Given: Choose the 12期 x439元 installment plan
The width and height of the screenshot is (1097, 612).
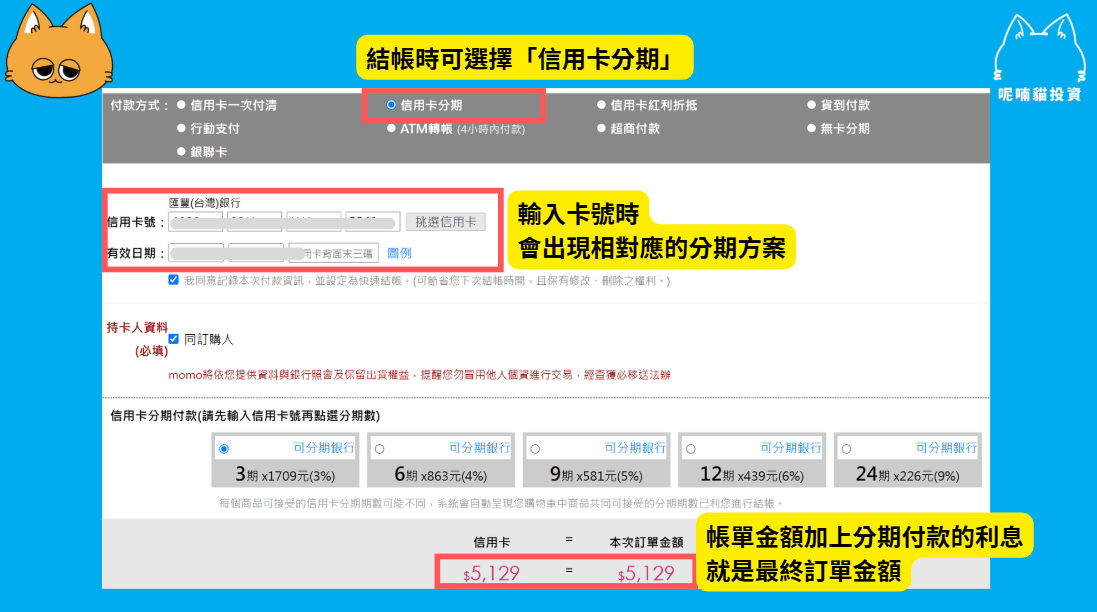Looking at the screenshot, I should [691, 449].
